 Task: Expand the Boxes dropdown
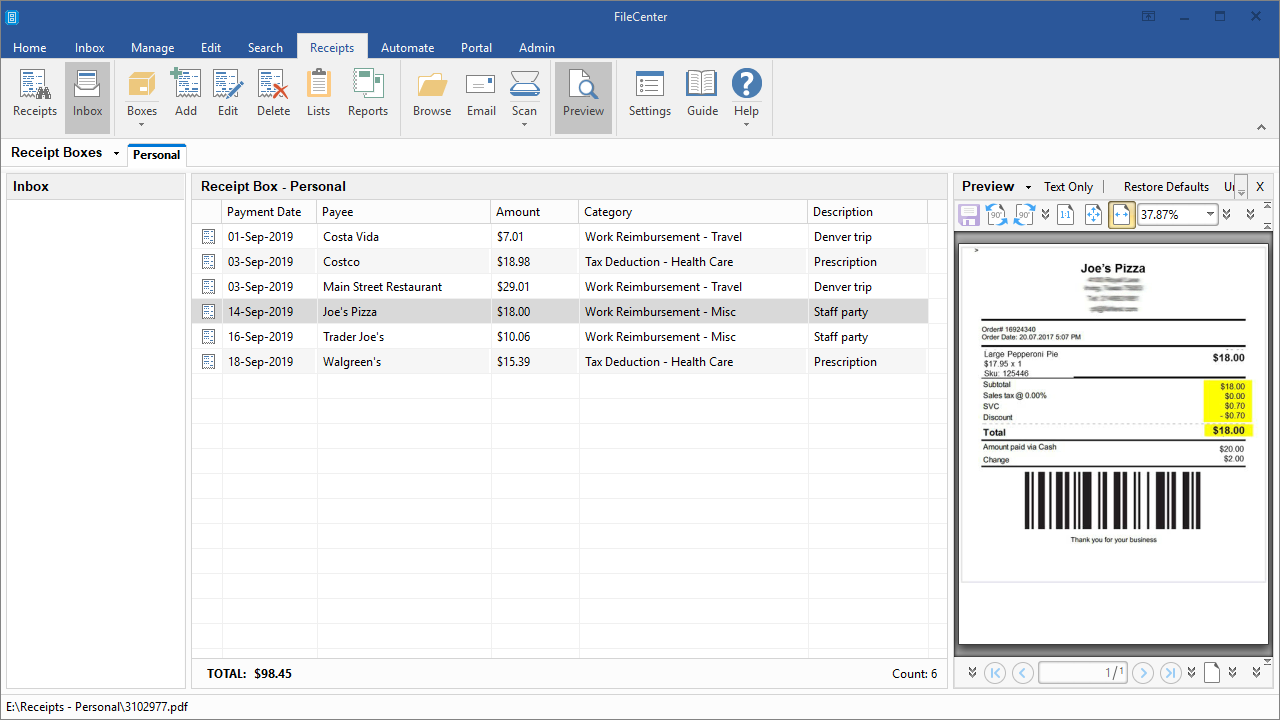coord(142,123)
